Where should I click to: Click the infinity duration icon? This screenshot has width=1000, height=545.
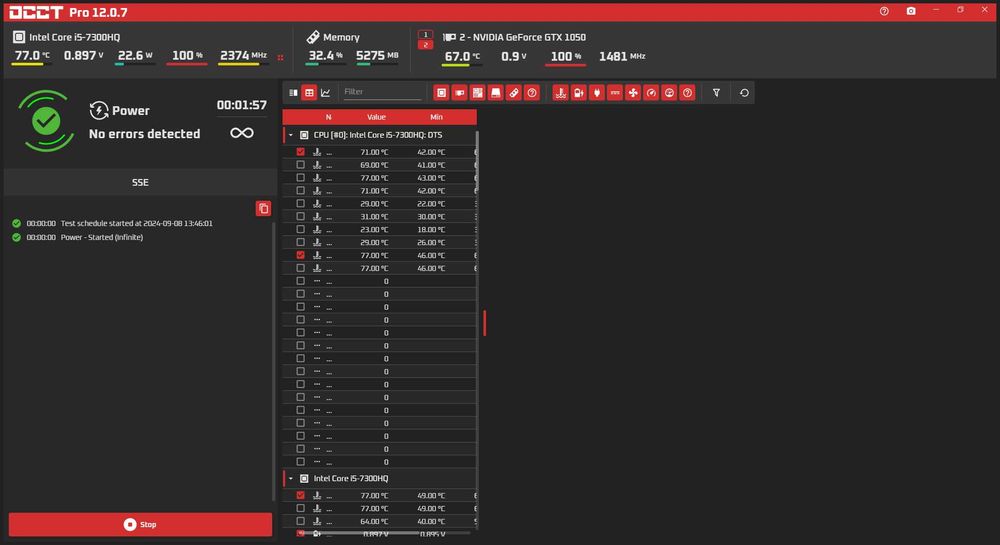[x=242, y=133]
